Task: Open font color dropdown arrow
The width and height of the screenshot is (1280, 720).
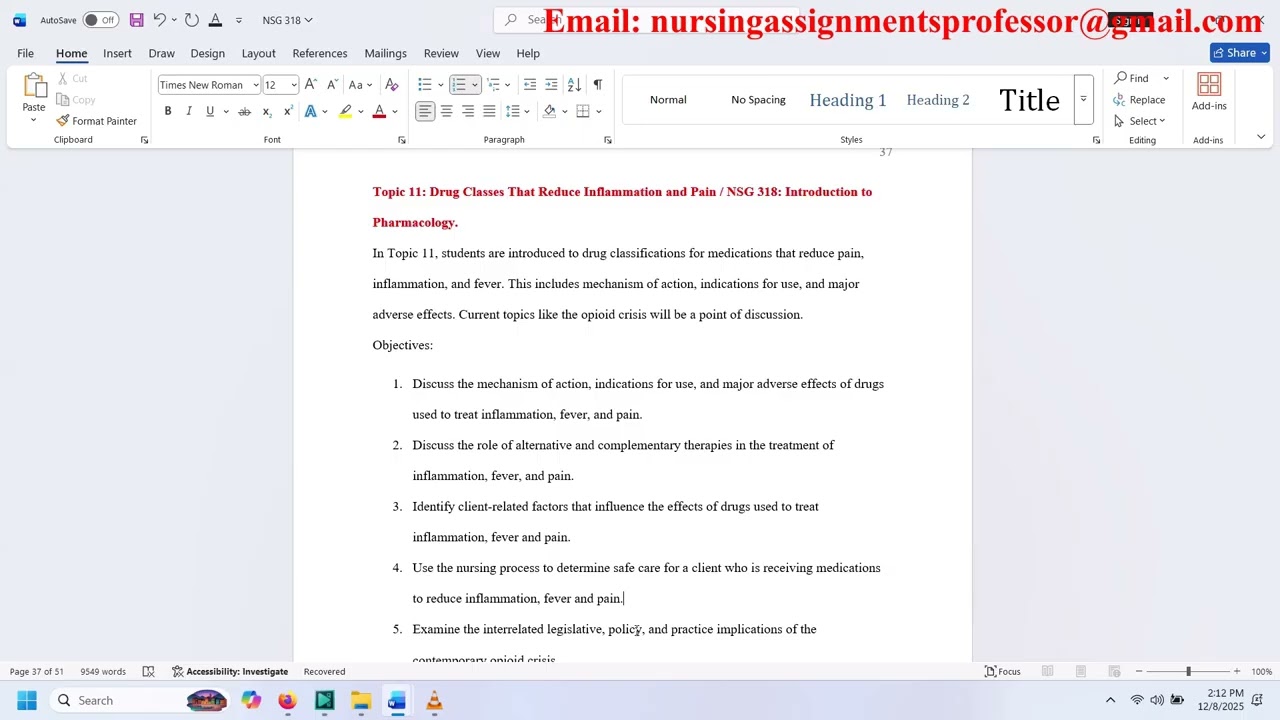Action: 395,111
